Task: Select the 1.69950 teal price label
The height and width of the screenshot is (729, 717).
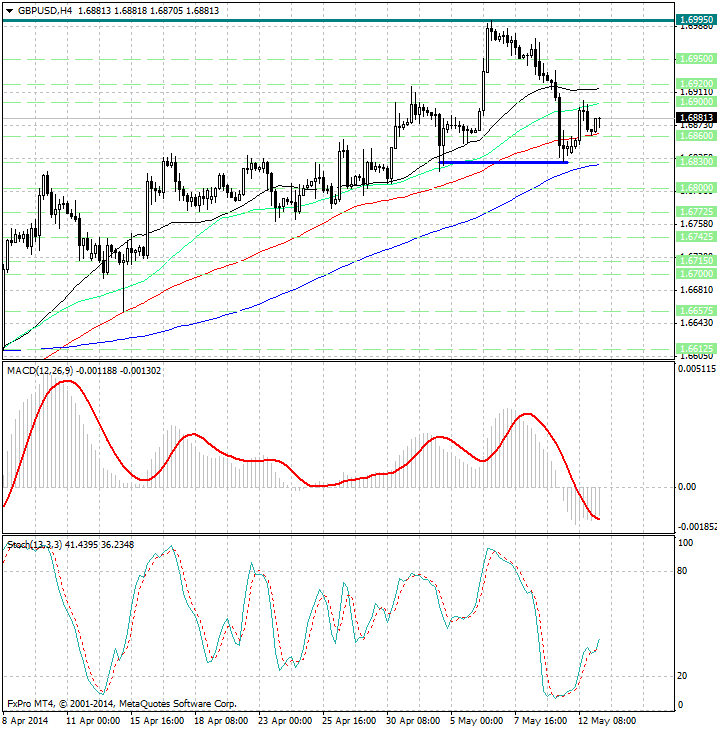Action: pos(696,20)
